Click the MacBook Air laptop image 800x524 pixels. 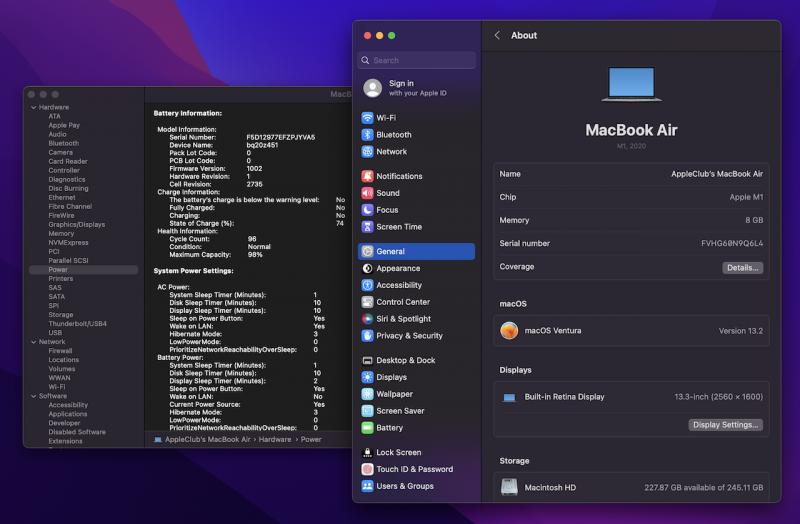point(632,84)
